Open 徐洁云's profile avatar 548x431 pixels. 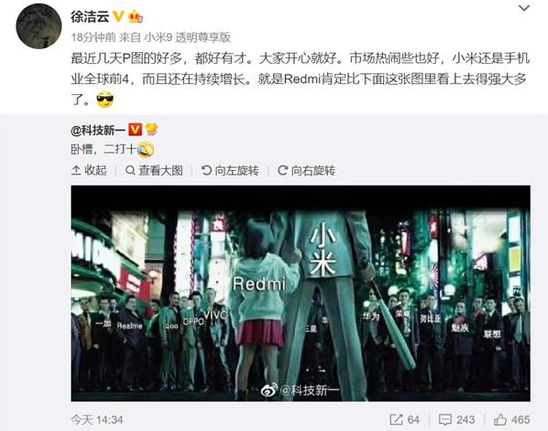[x=39, y=26]
